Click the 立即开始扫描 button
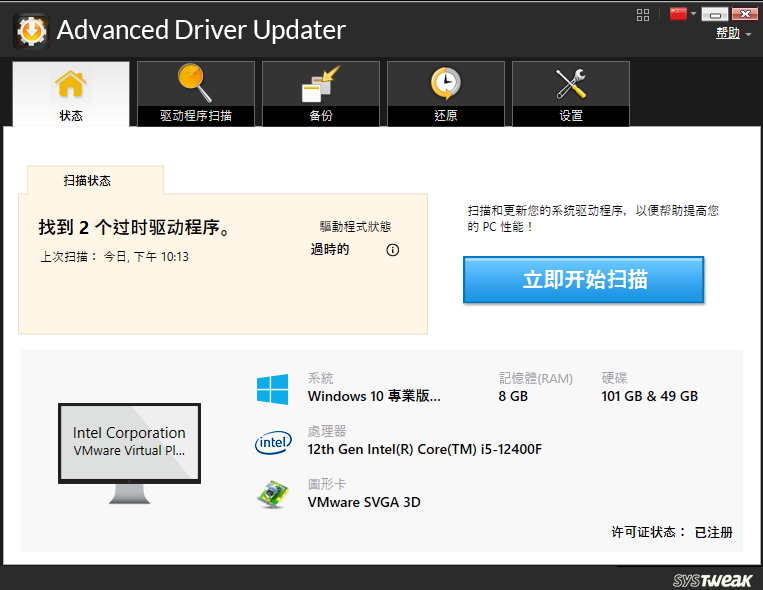Screen dimensions: 763x590 click(583, 280)
